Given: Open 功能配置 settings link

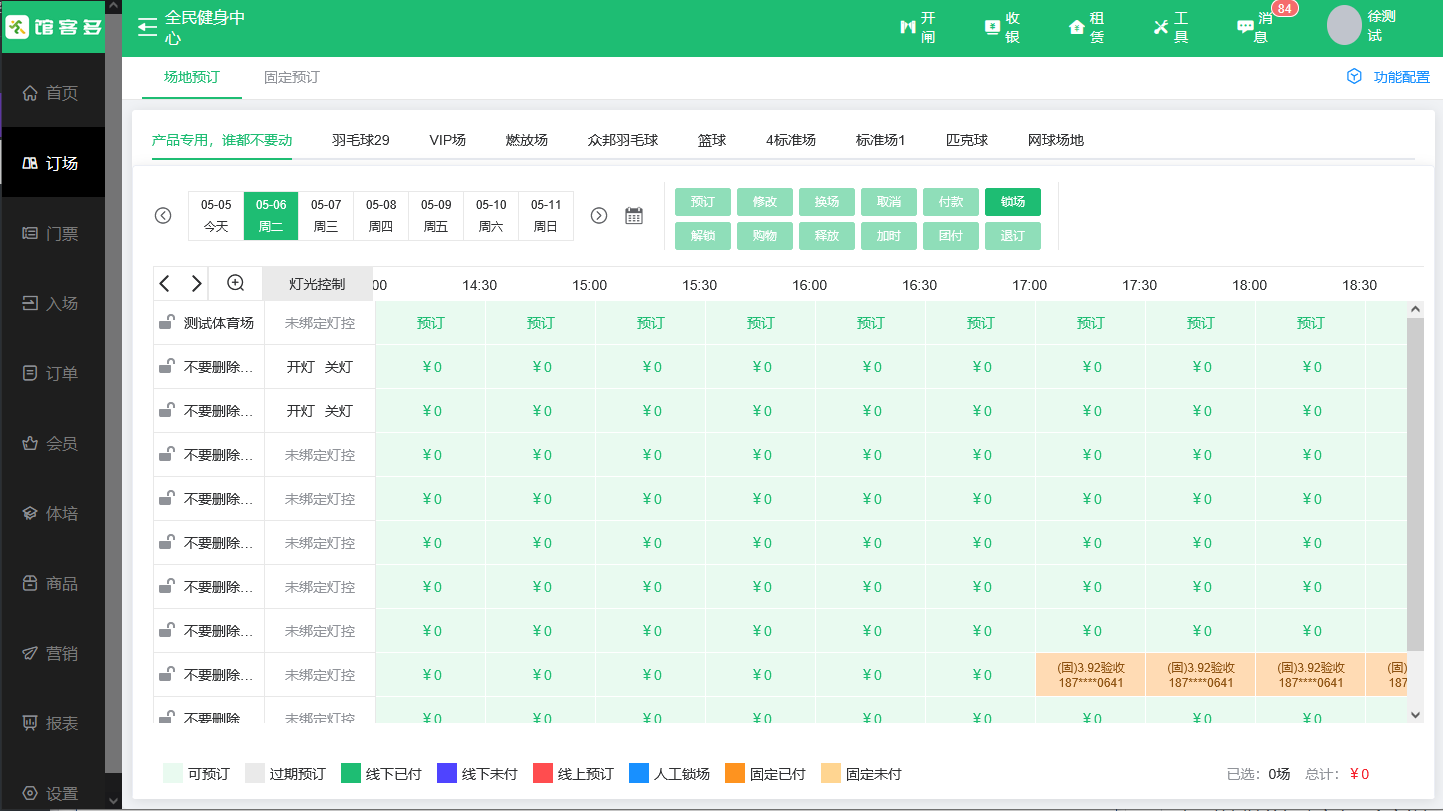Looking at the screenshot, I should pyautogui.click(x=1388, y=77).
